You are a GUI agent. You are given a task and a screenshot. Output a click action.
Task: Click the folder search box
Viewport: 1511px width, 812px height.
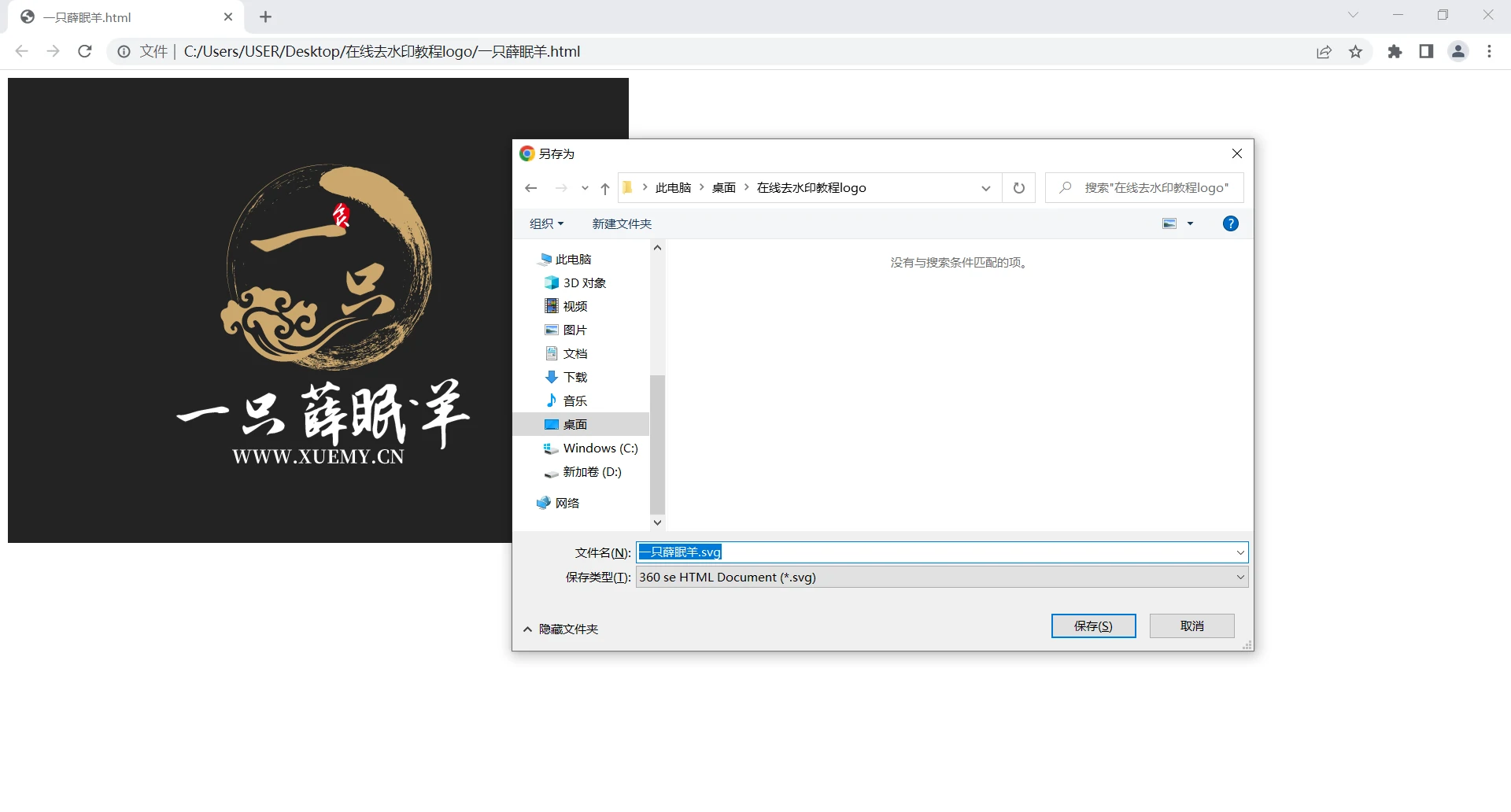click(1144, 187)
